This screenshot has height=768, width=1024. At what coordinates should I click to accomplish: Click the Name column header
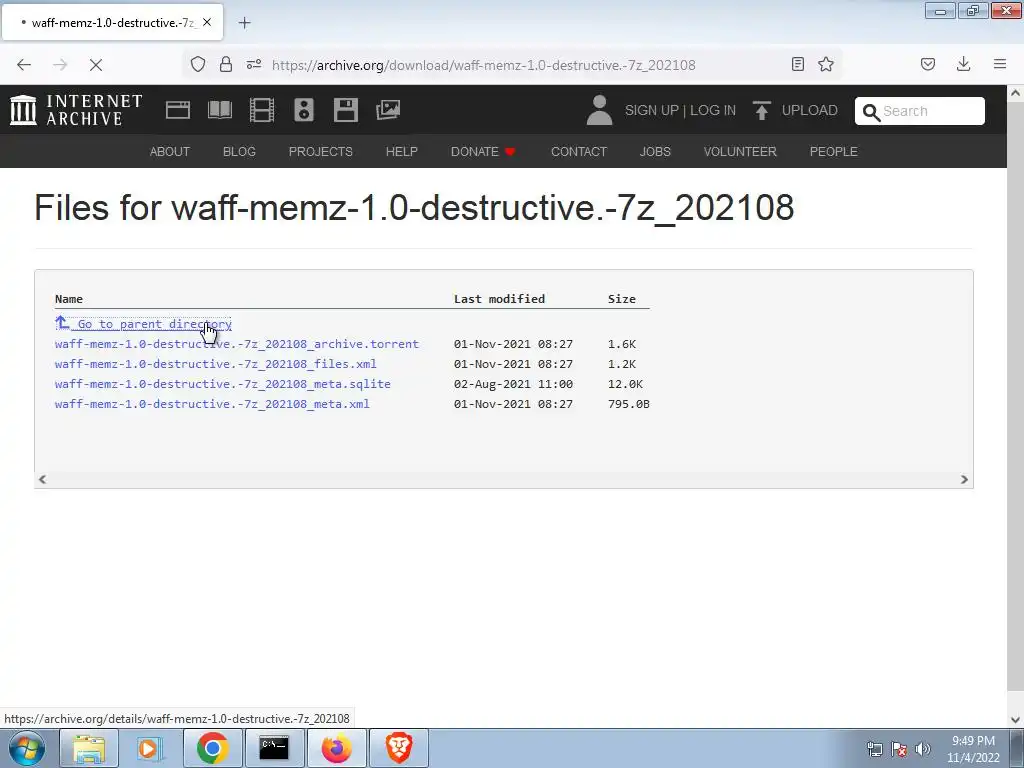(x=69, y=299)
